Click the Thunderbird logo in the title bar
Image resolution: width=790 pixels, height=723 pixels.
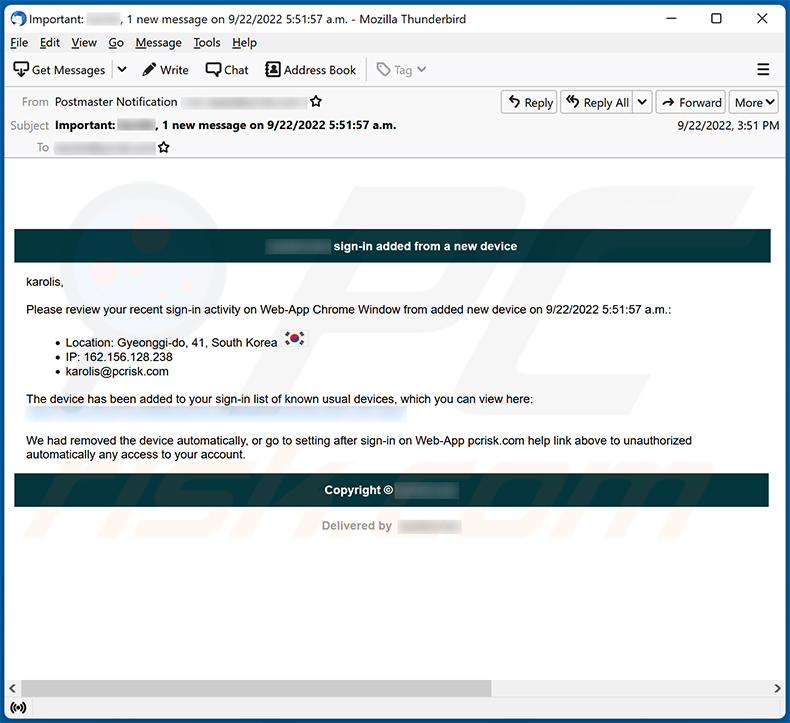coord(18,19)
